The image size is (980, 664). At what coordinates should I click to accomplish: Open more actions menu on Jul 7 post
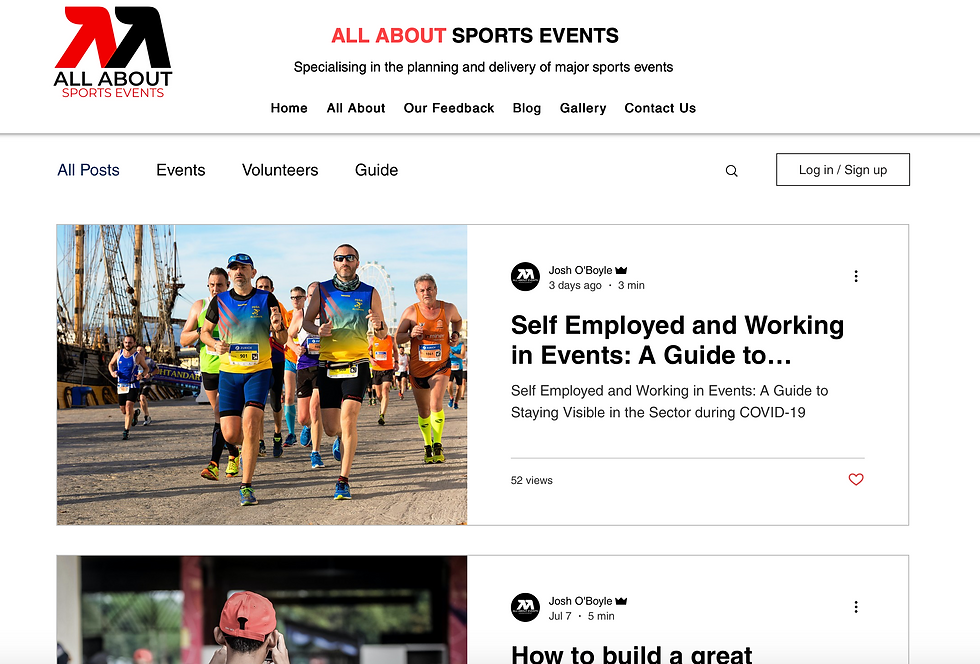click(x=856, y=607)
